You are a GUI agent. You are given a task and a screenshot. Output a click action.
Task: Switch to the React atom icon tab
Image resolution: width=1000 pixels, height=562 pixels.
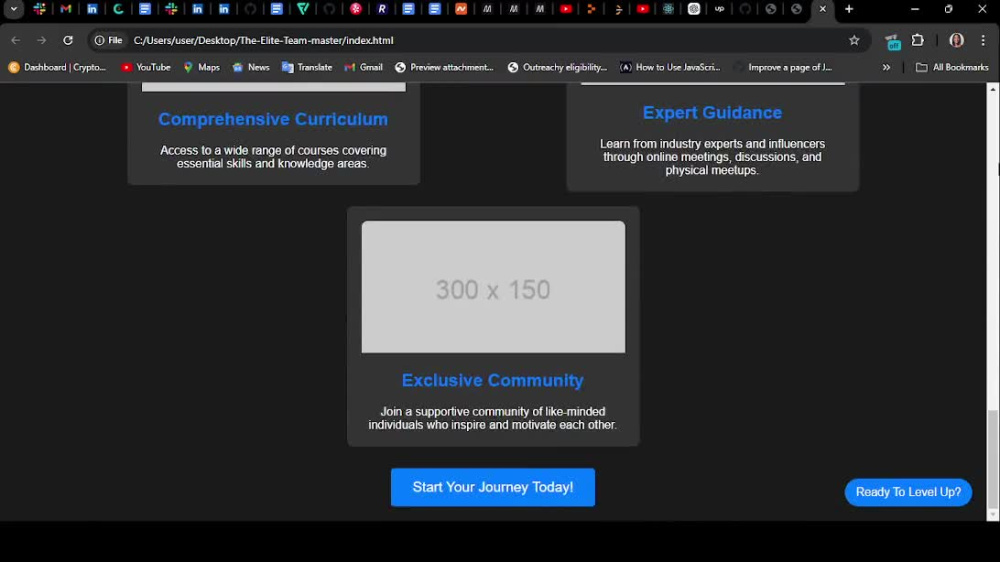(668, 9)
